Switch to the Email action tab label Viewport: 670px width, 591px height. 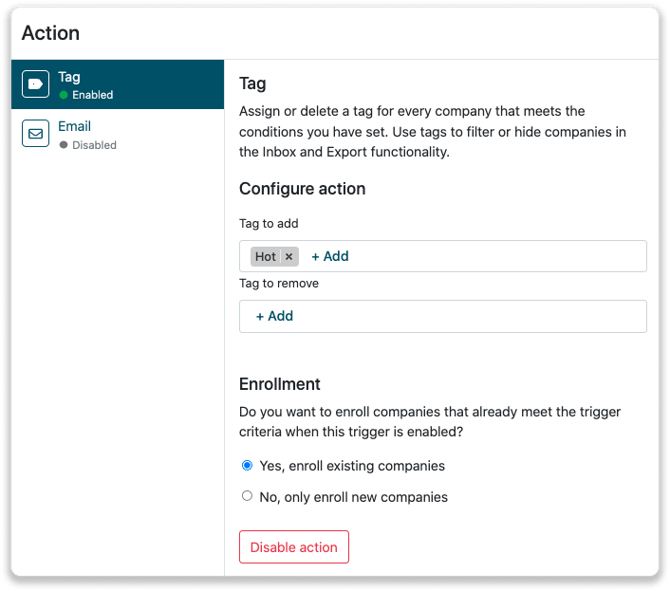(74, 126)
